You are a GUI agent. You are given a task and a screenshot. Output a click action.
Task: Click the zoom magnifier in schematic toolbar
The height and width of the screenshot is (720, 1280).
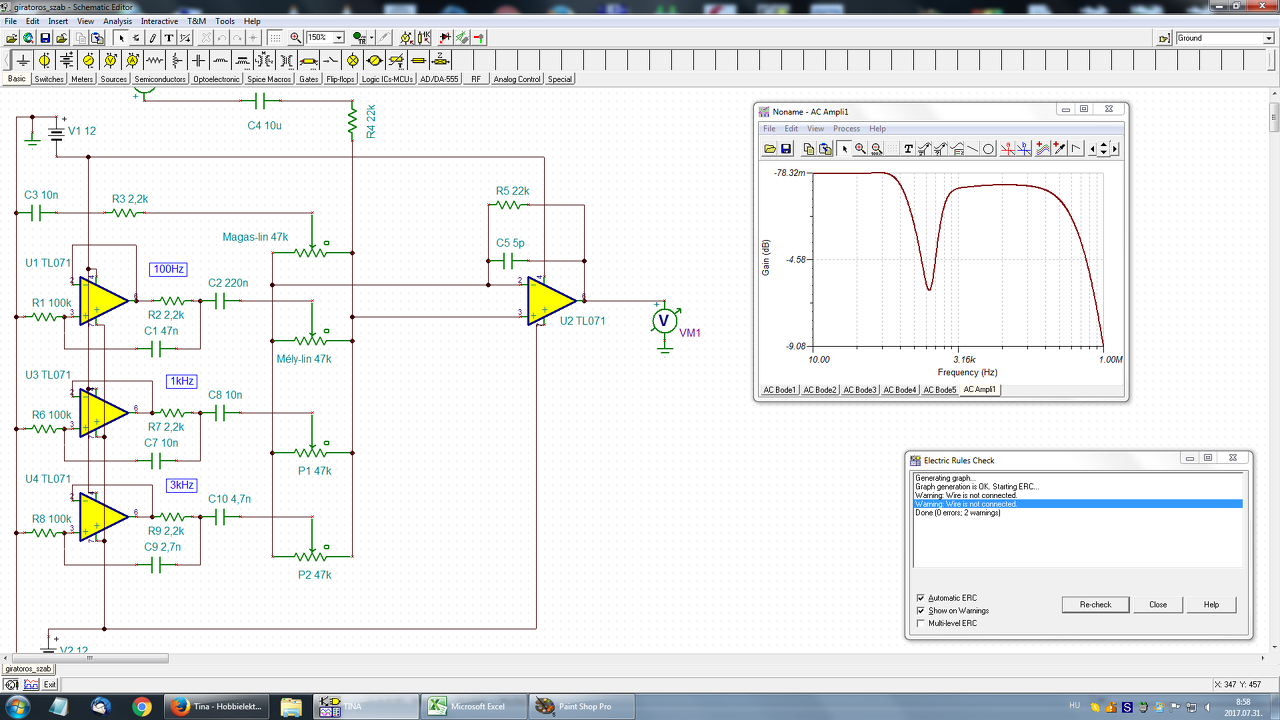tap(295, 38)
